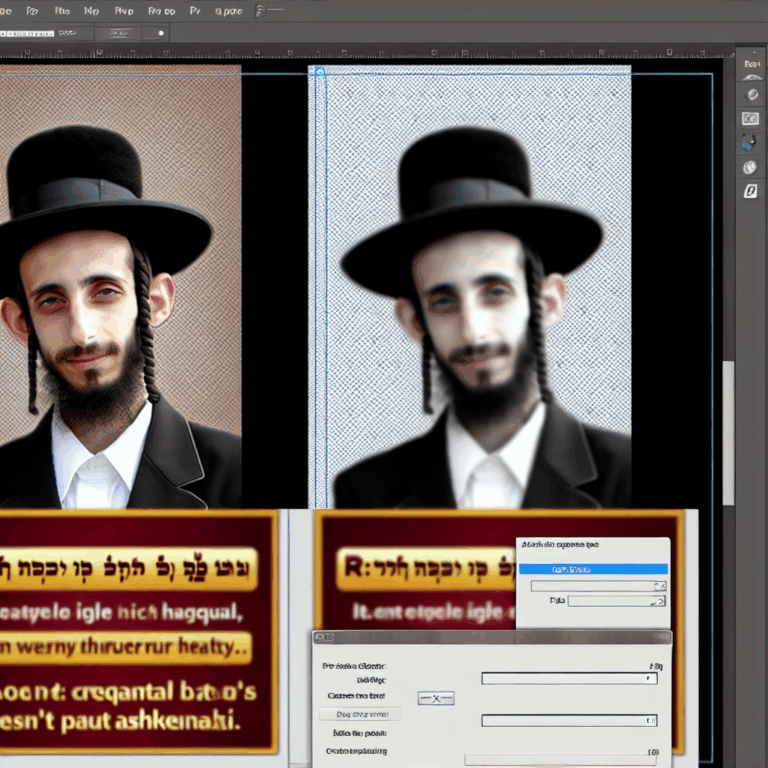Viewport: 768px width, 768px height.
Task: Click the gray button on lower dialog's left
Action: [x=359, y=714]
